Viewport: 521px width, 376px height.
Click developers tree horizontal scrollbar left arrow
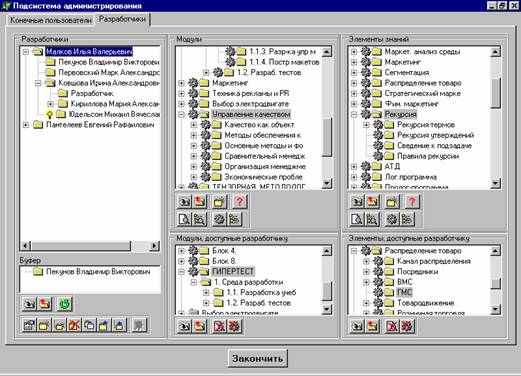25,246
